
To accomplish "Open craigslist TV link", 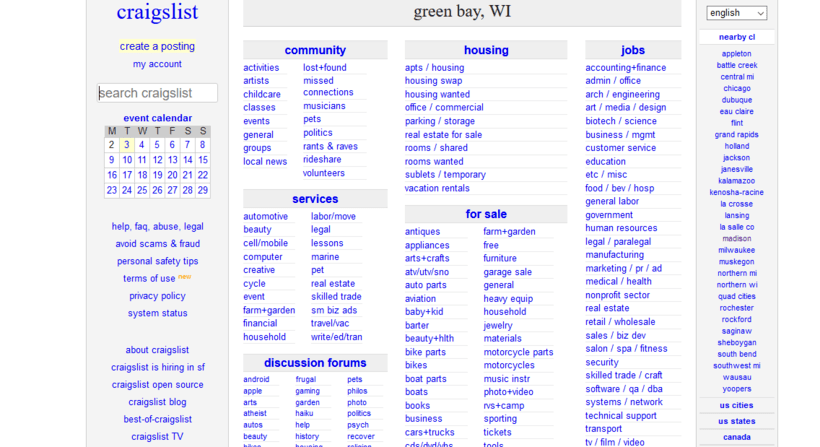I will coord(157,437).
